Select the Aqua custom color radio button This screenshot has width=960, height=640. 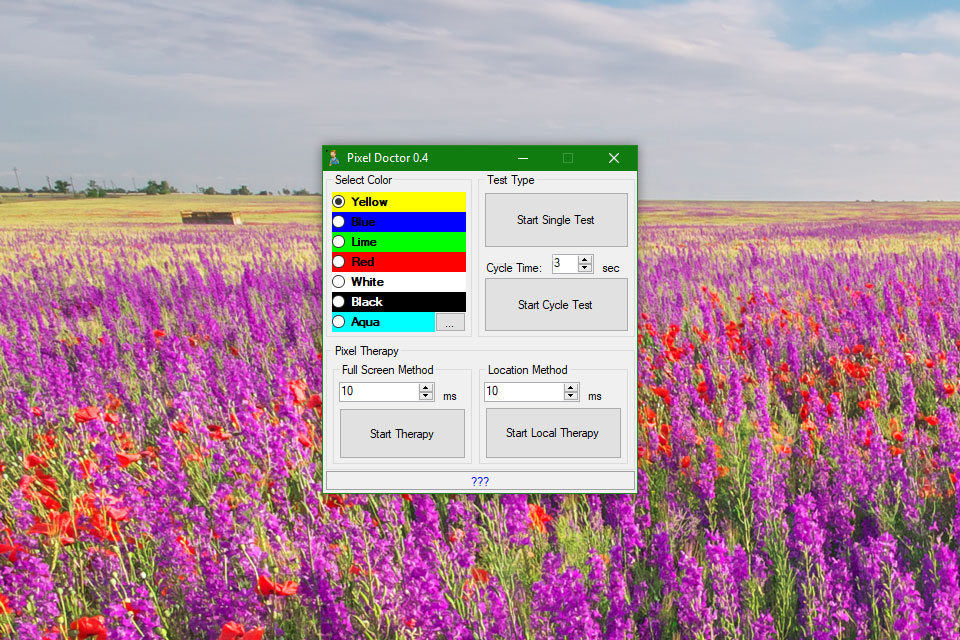339,322
